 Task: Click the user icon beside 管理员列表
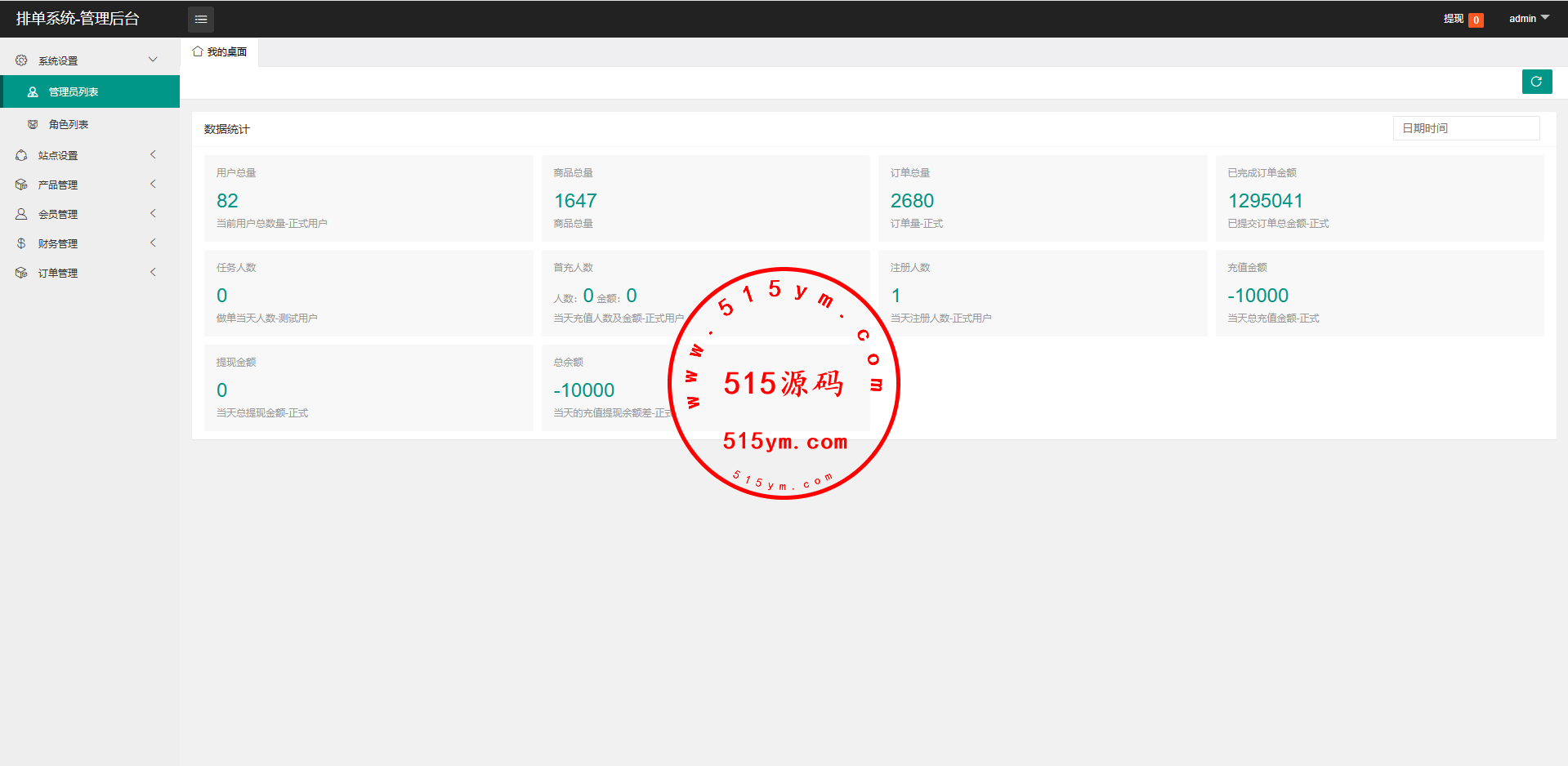click(33, 92)
